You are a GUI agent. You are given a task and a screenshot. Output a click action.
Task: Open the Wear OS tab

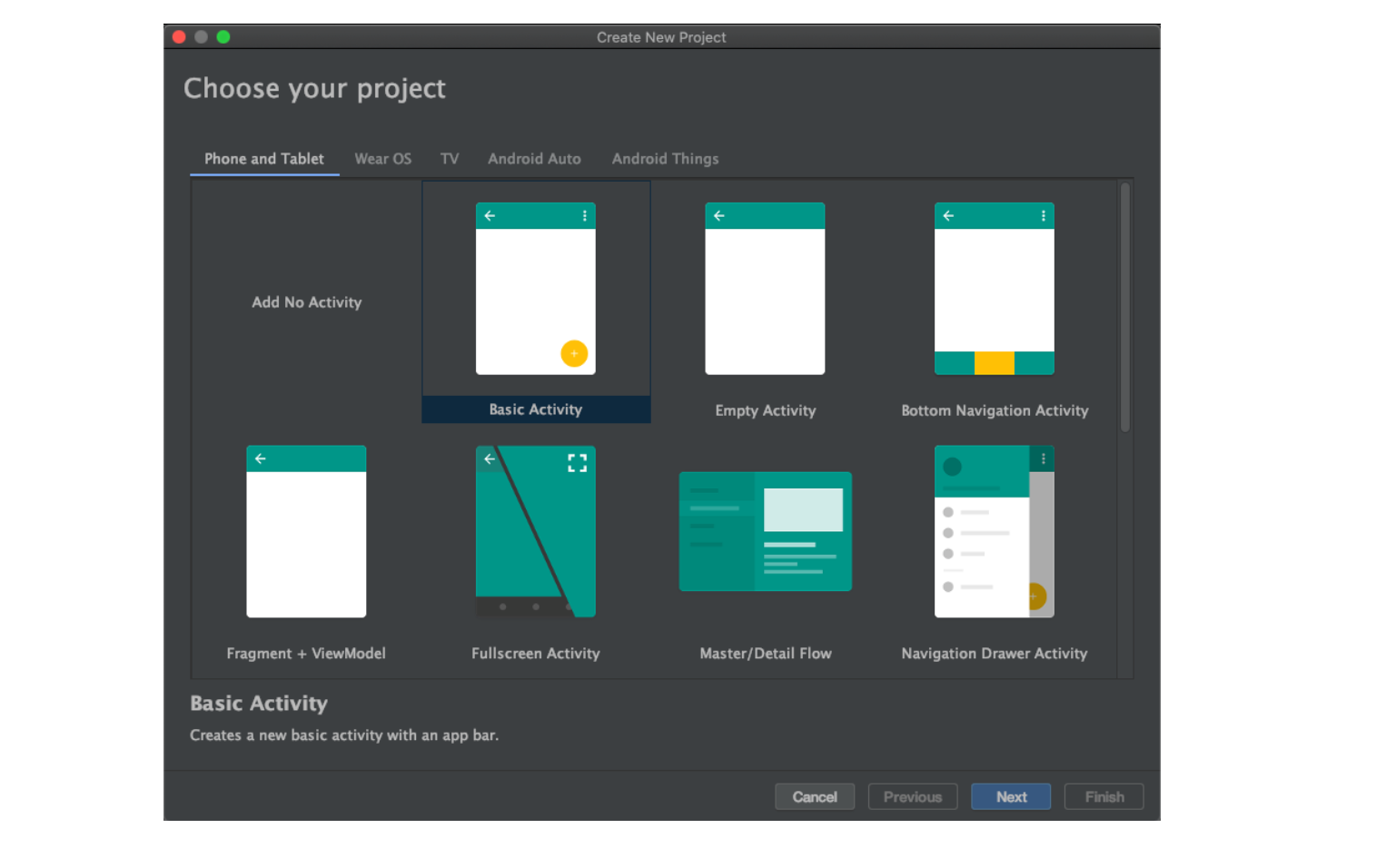pyautogui.click(x=383, y=159)
